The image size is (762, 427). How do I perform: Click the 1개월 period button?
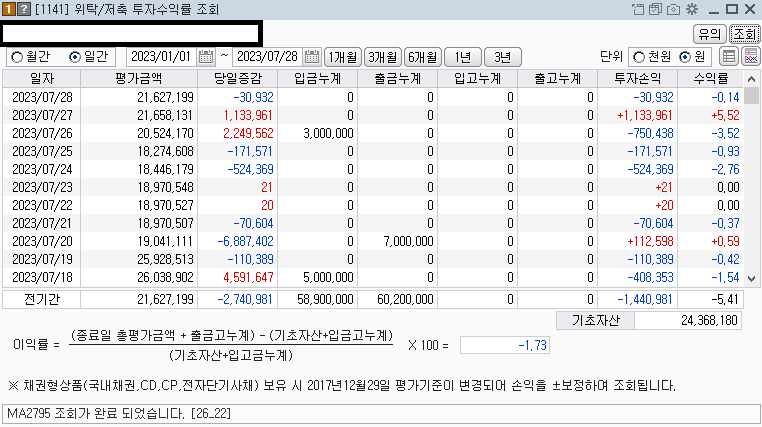[x=343, y=57]
